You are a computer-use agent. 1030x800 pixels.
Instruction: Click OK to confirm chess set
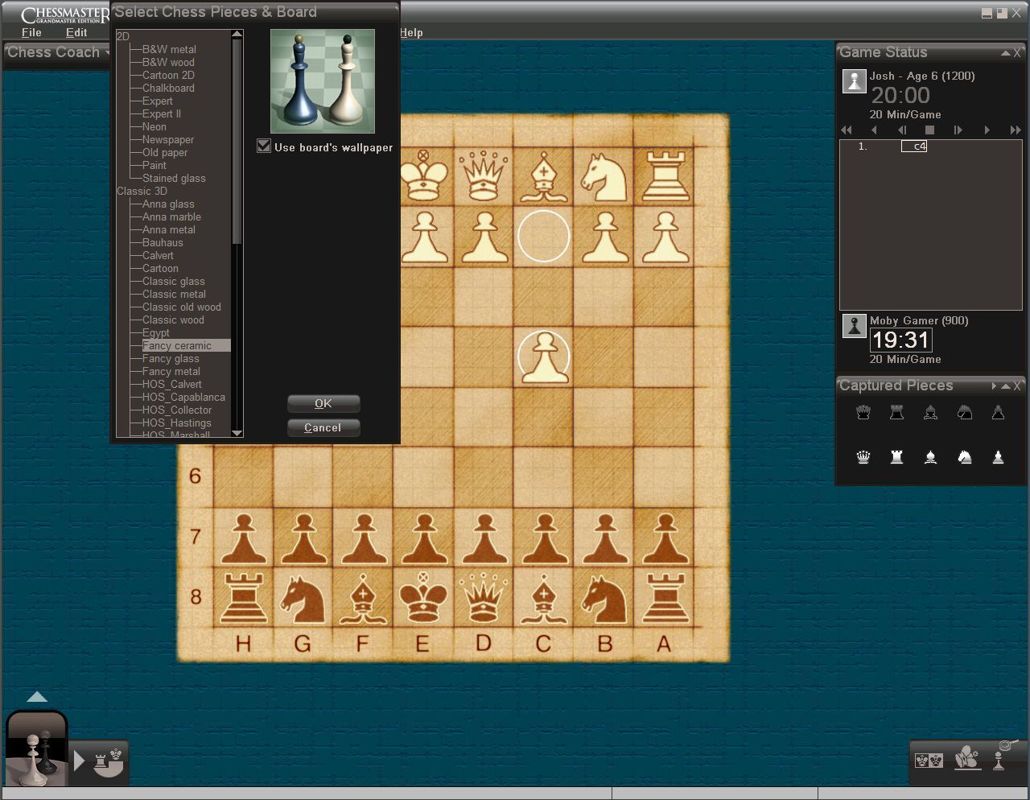[323, 404]
